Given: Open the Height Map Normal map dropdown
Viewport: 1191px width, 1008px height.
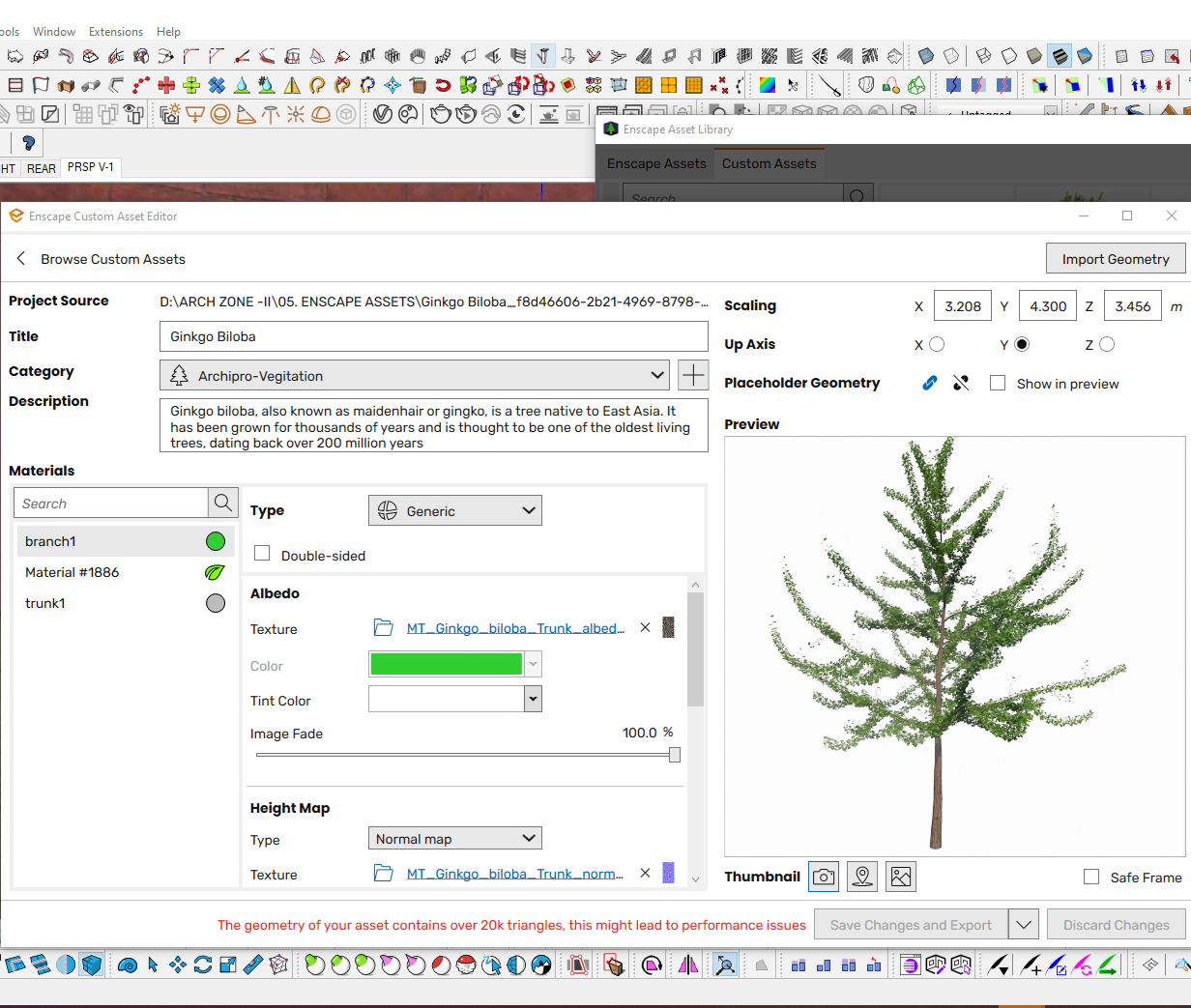Looking at the screenshot, I should click(455, 838).
